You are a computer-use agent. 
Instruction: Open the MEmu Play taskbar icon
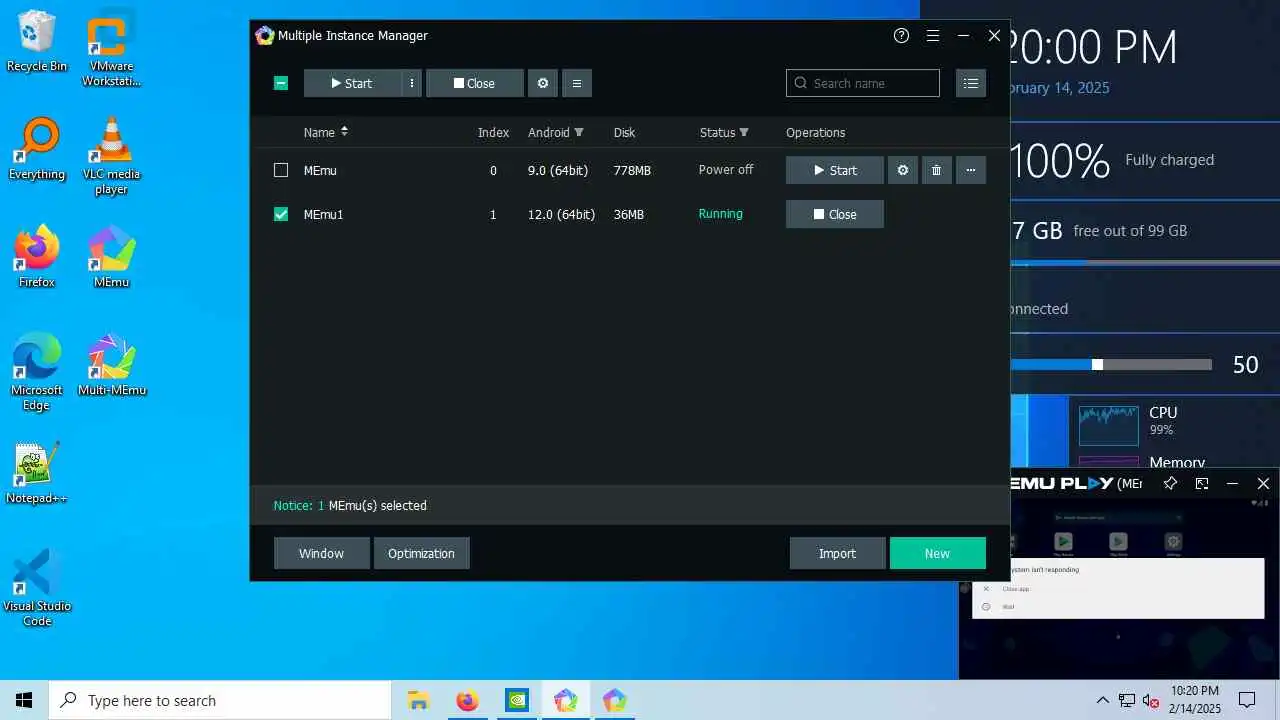614,700
